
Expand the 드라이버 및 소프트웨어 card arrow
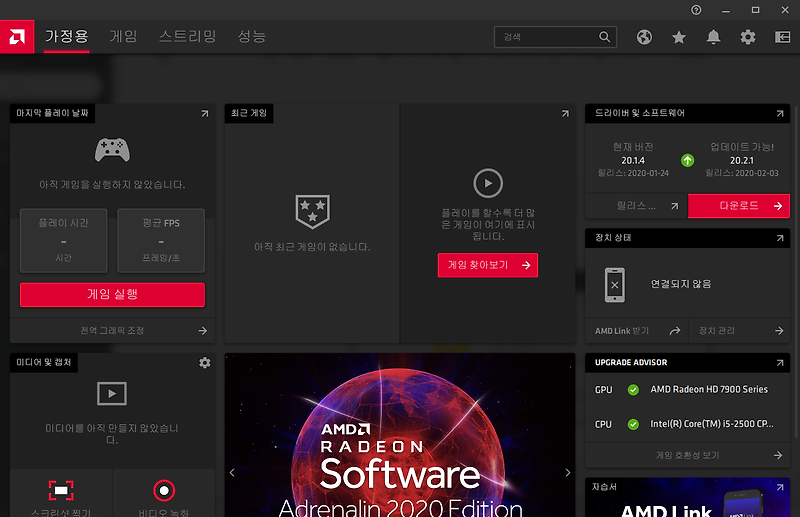[780, 113]
